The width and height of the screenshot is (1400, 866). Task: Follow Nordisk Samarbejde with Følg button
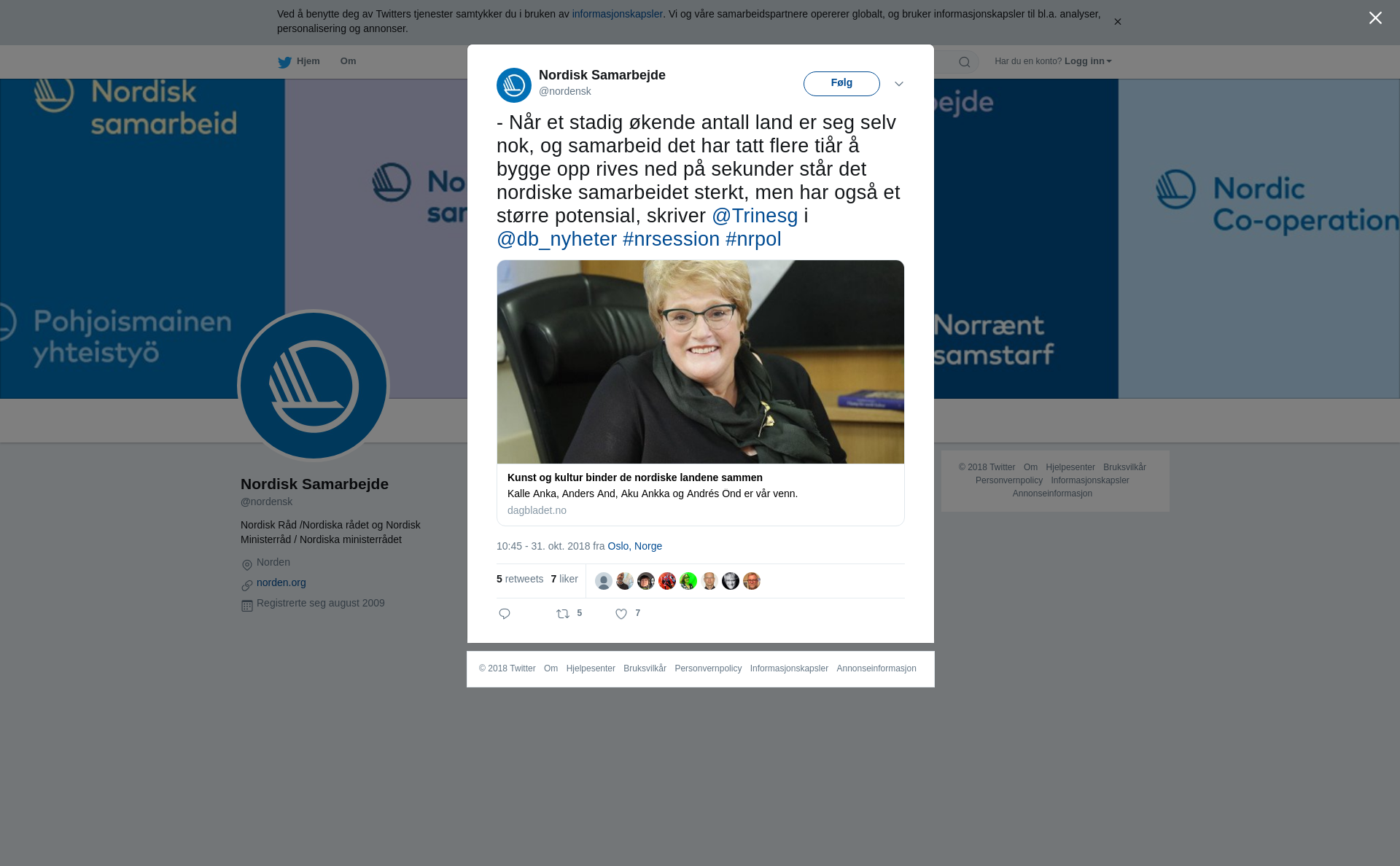pyautogui.click(x=841, y=83)
